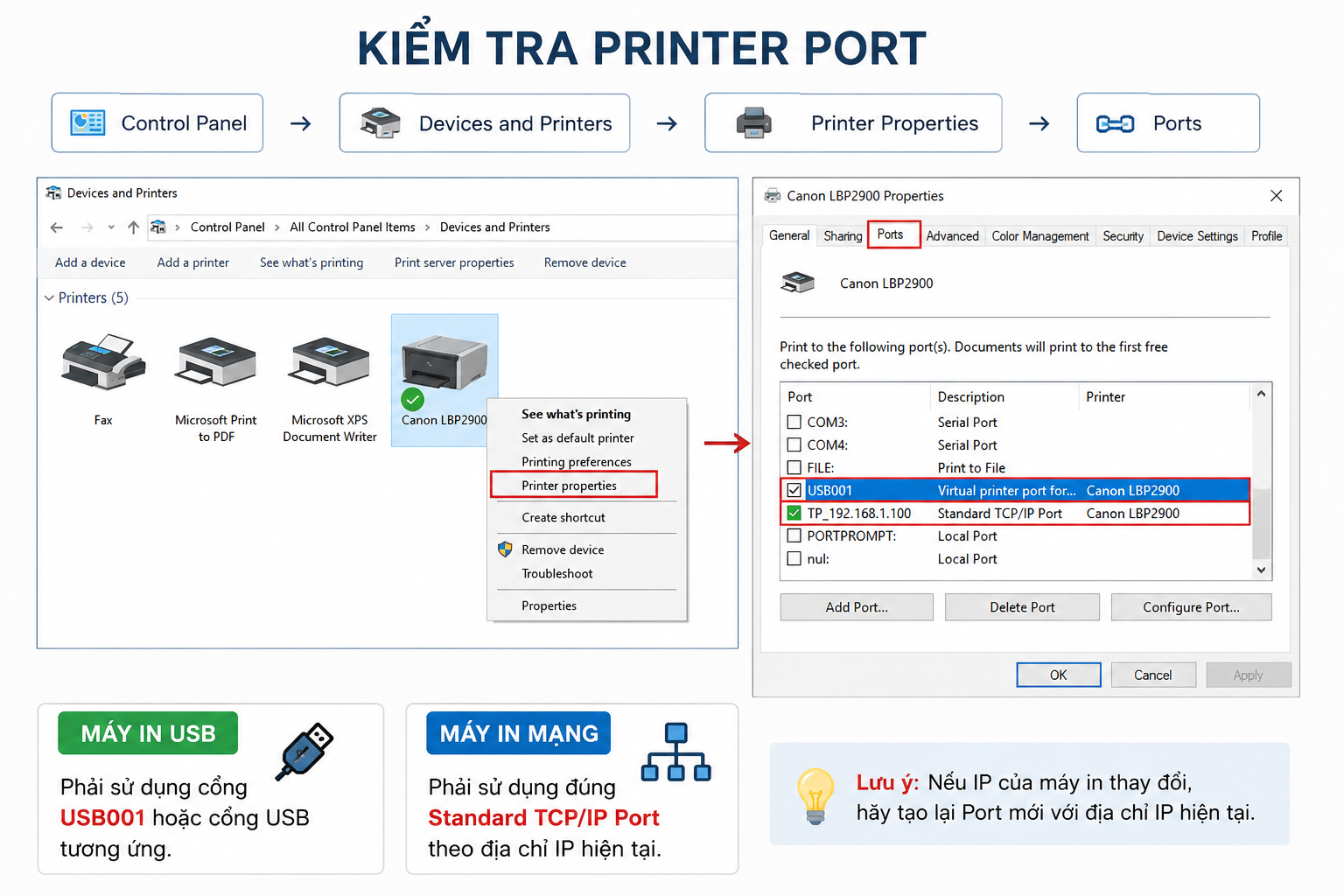Select the Microsoft Print to PDF printer
This screenshot has width=1344, height=896.
(216, 361)
